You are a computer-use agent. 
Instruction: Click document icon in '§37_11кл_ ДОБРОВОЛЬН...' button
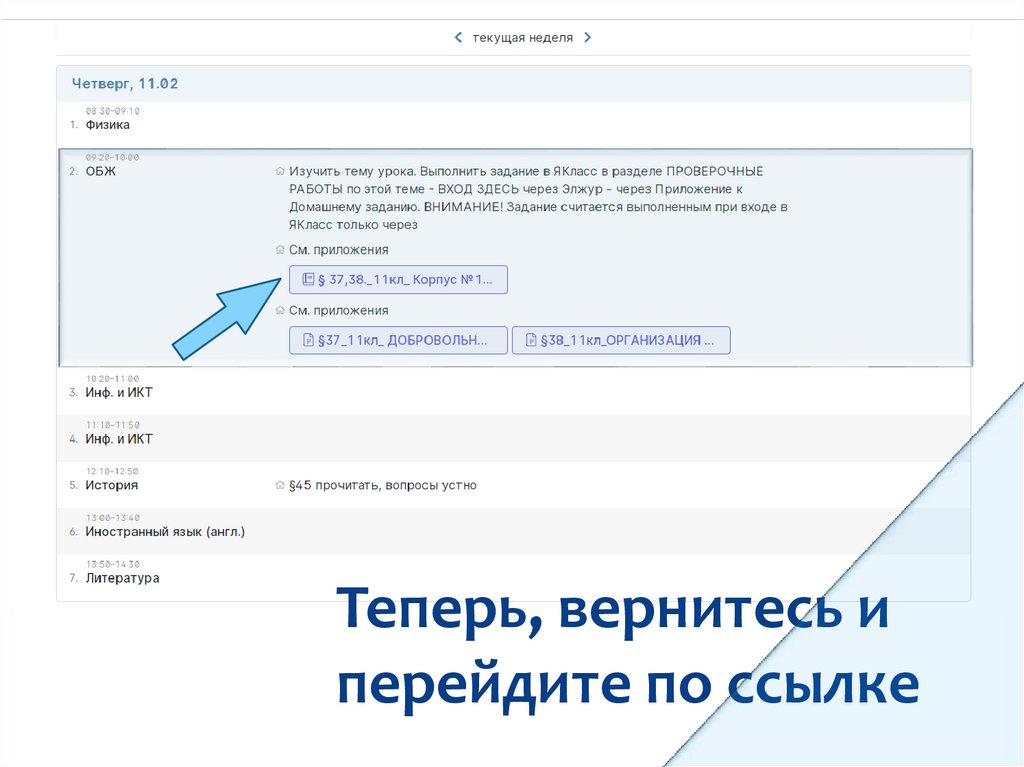tap(308, 340)
